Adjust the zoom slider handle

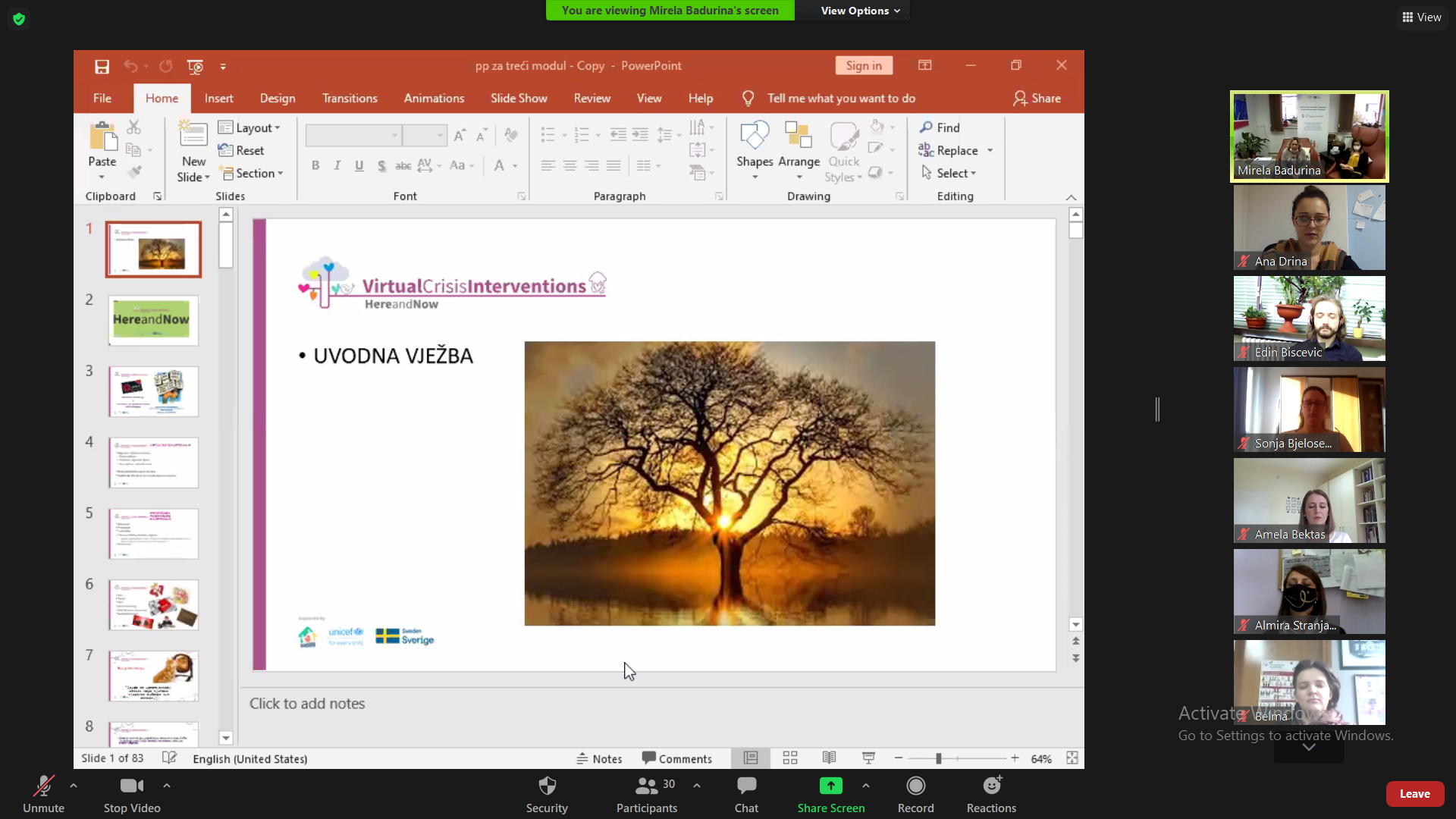point(939,758)
